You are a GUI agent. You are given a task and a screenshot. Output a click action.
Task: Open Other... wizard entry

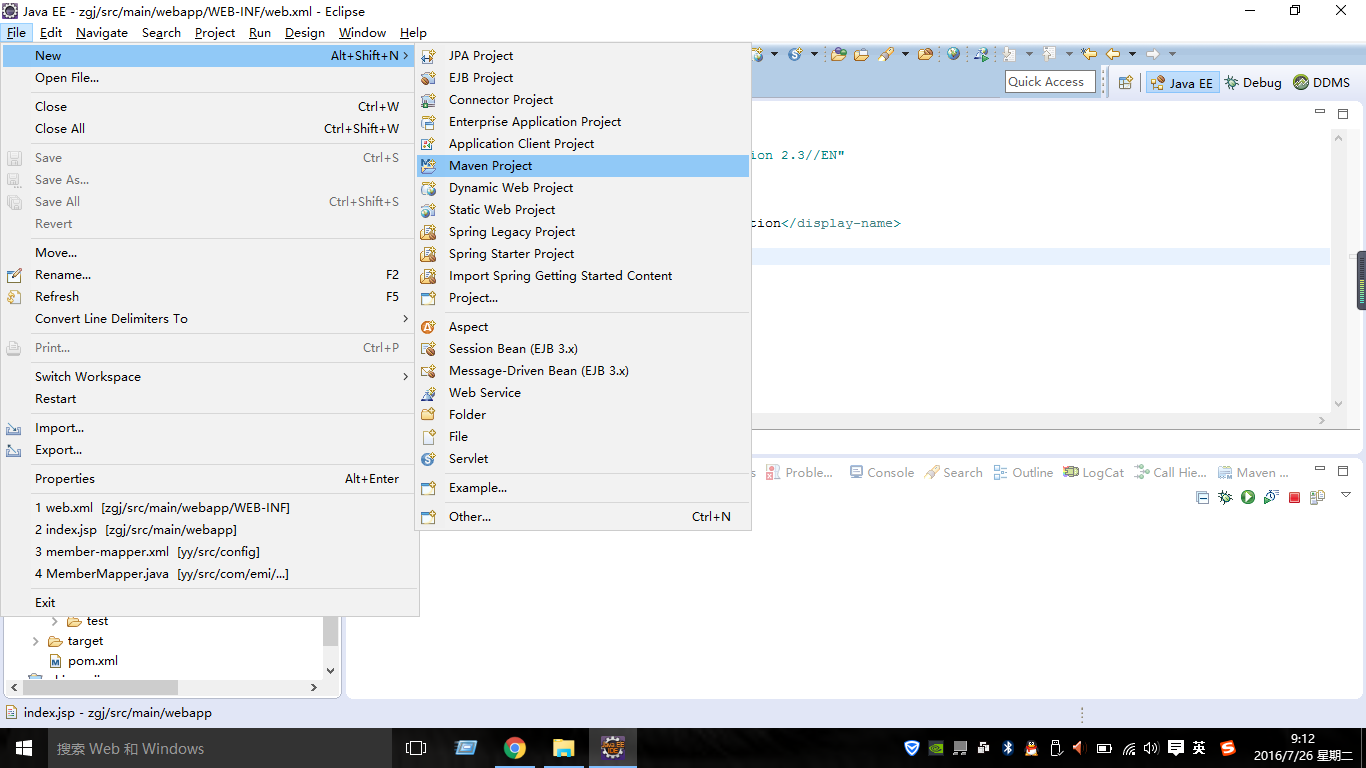point(582,517)
